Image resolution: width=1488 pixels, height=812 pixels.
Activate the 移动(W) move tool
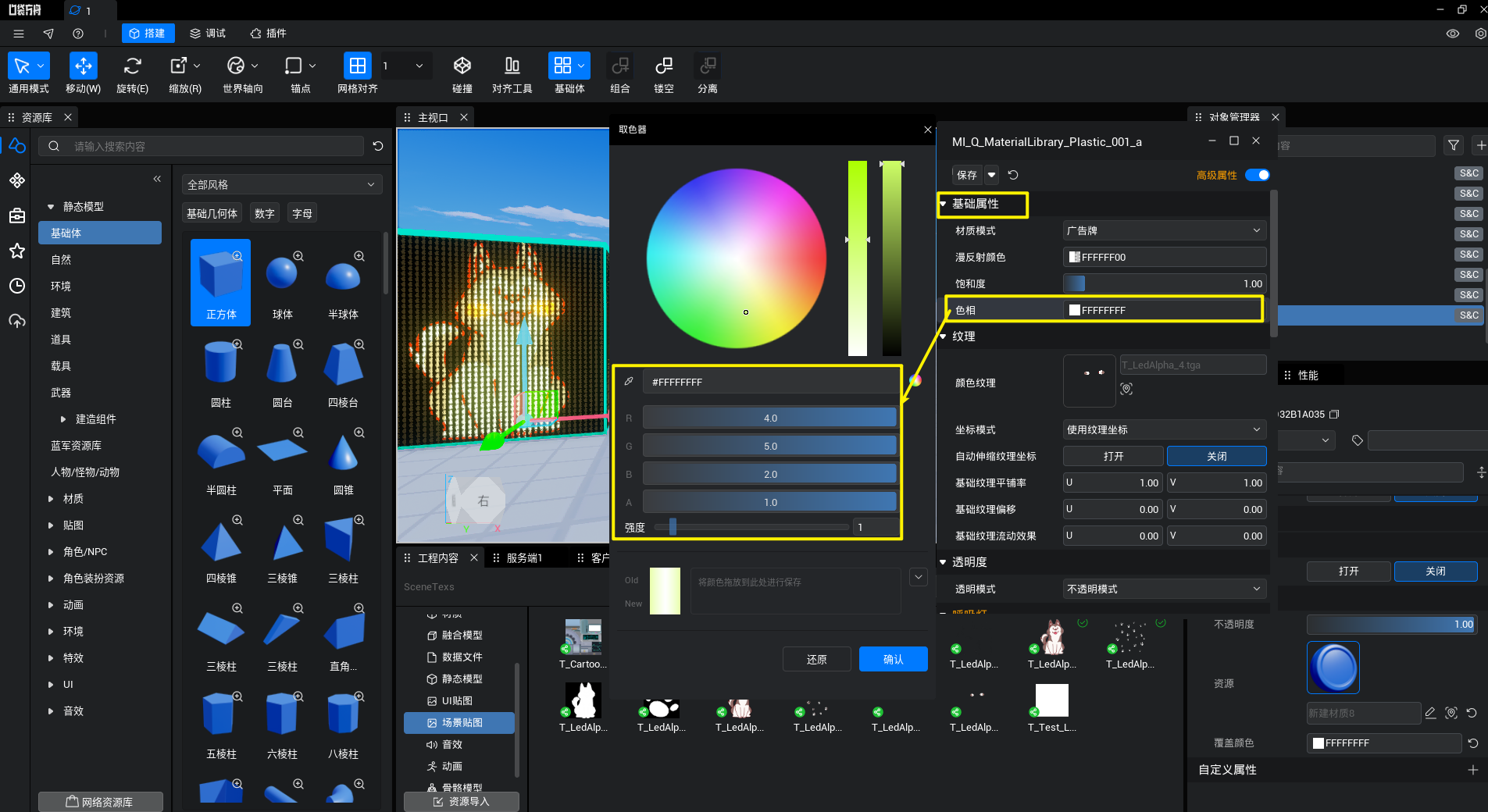point(83,66)
